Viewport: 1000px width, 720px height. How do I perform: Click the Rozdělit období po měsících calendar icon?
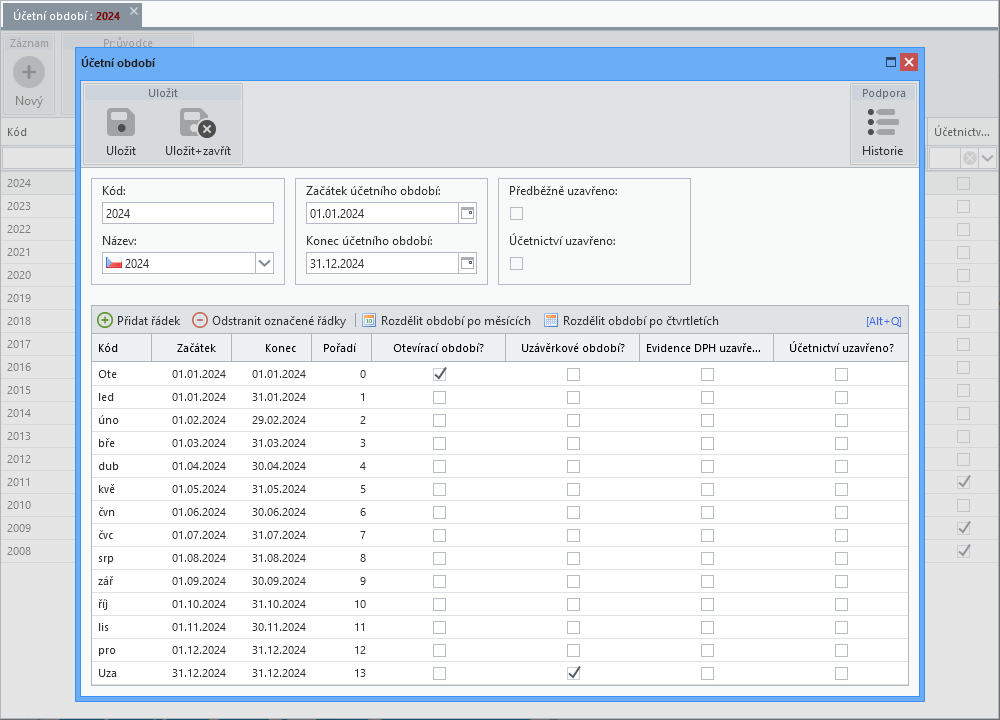coord(369,320)
